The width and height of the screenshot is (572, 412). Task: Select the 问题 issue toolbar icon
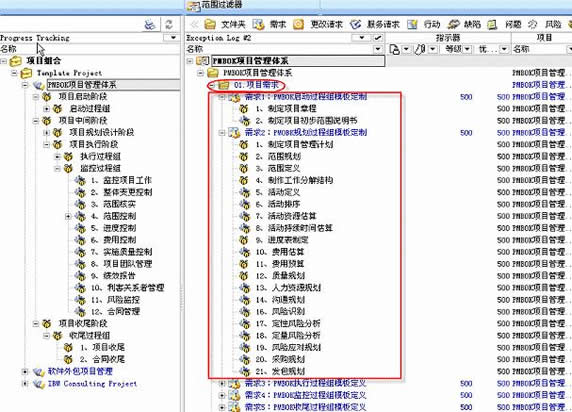[492, 24]
